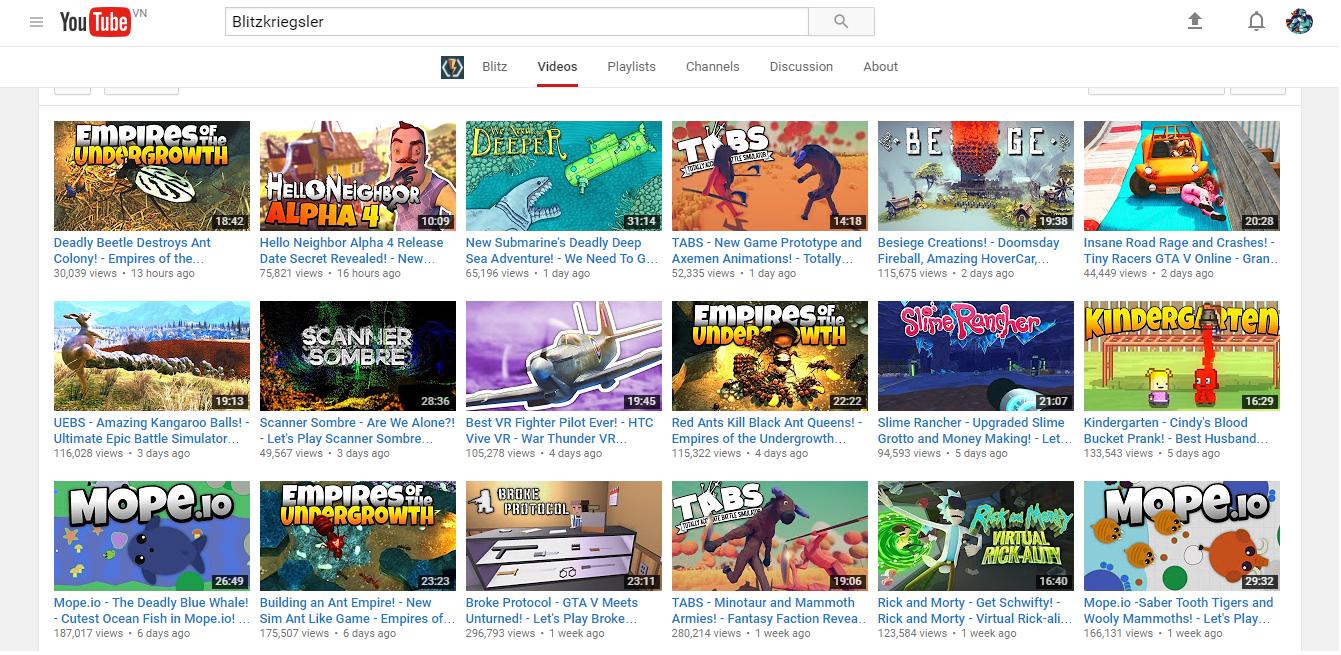Open the Discussion tab

click(x=801, y=67)
